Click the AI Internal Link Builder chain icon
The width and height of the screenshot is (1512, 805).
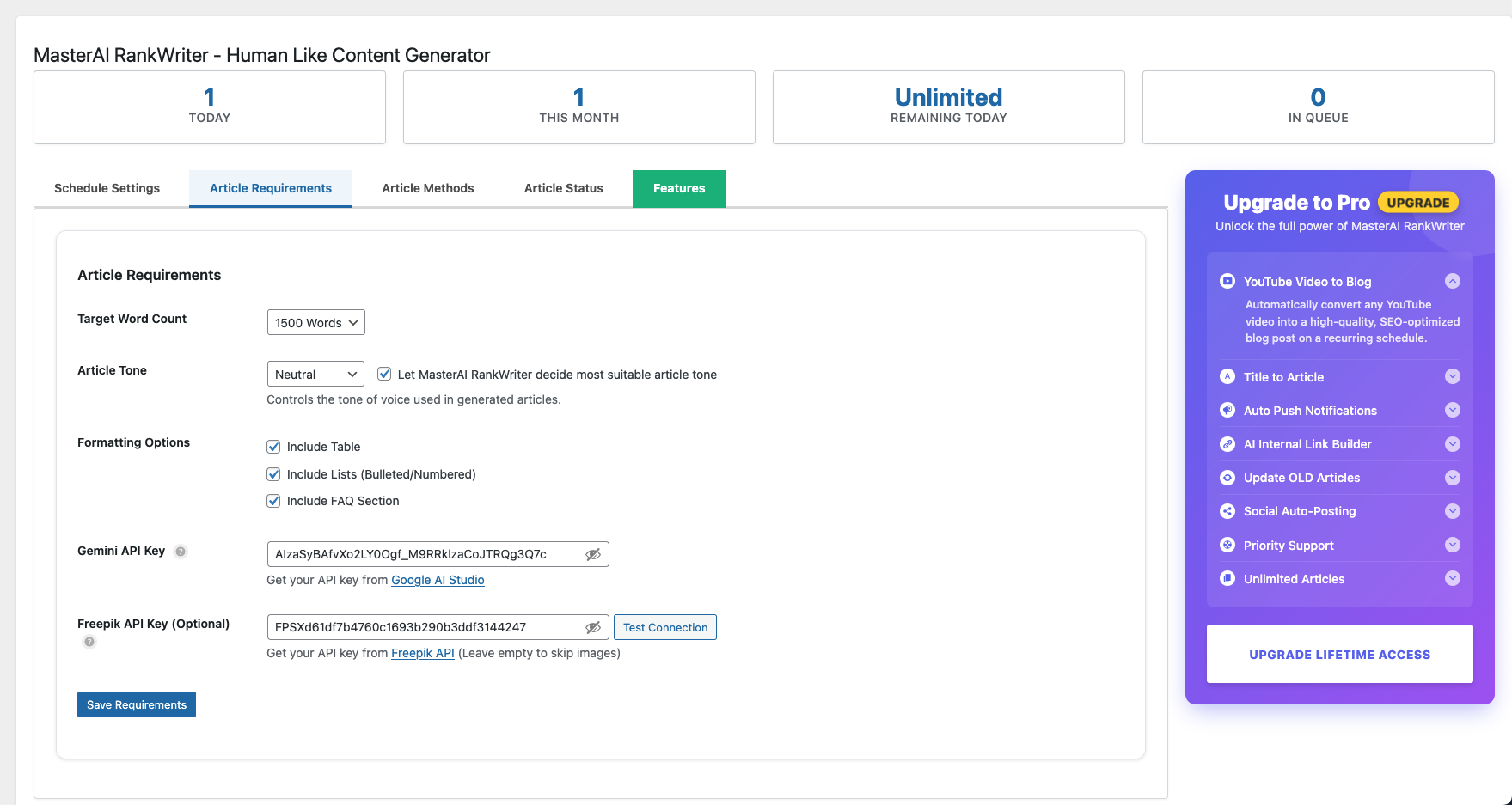[1227, 444]
